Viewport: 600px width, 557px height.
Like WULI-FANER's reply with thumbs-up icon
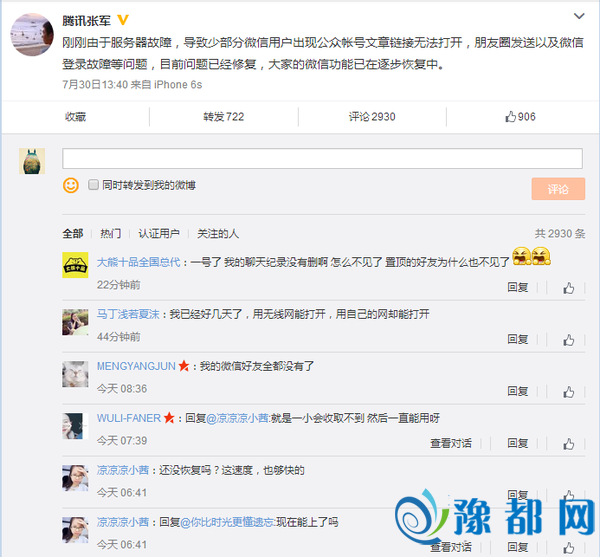coord(569,441)
